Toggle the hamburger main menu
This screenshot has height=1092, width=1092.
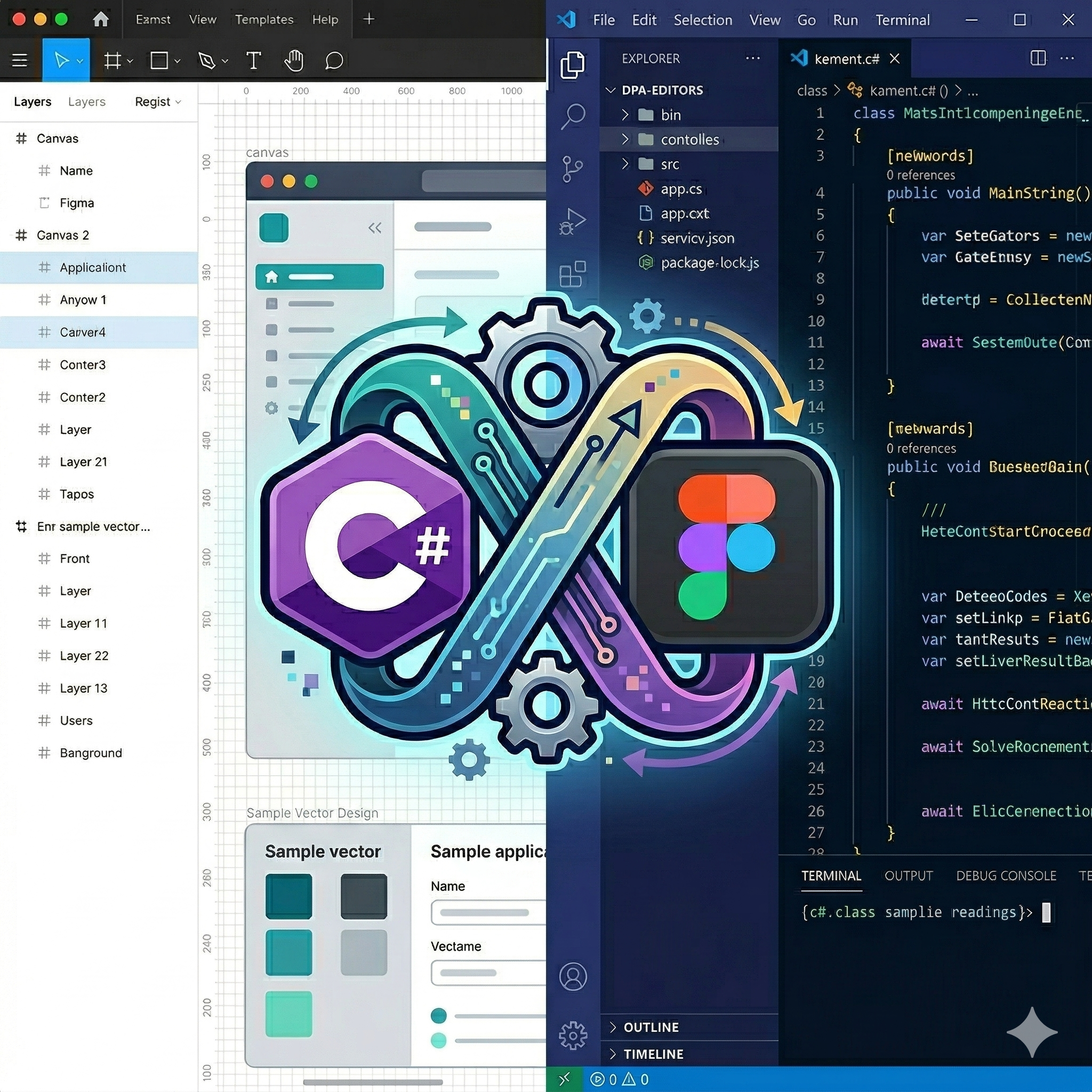(20, 60)
